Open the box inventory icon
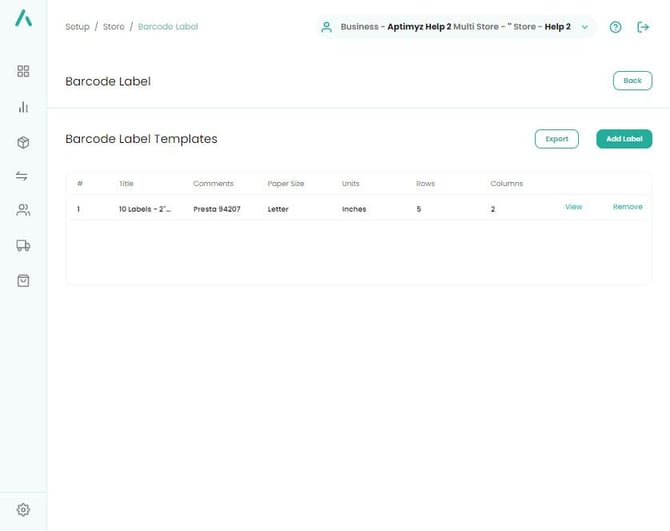Viewport: 670px width, 531px height. 23,142
